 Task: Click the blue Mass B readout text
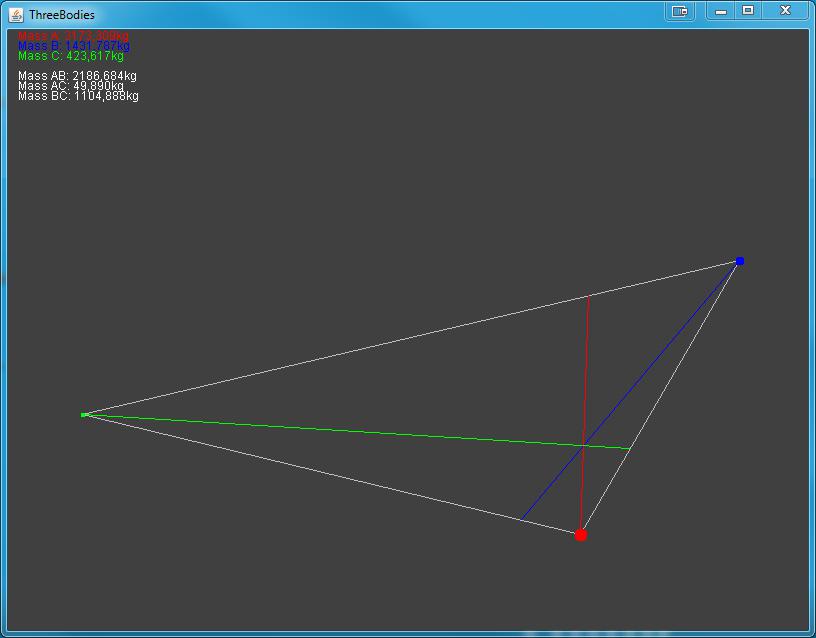coord(73,46)
